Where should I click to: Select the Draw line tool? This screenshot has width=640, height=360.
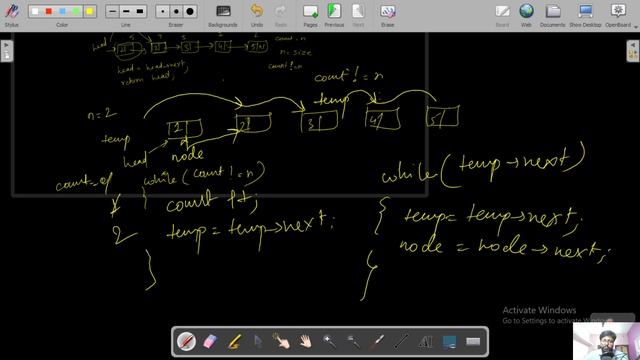pos(401,341)
